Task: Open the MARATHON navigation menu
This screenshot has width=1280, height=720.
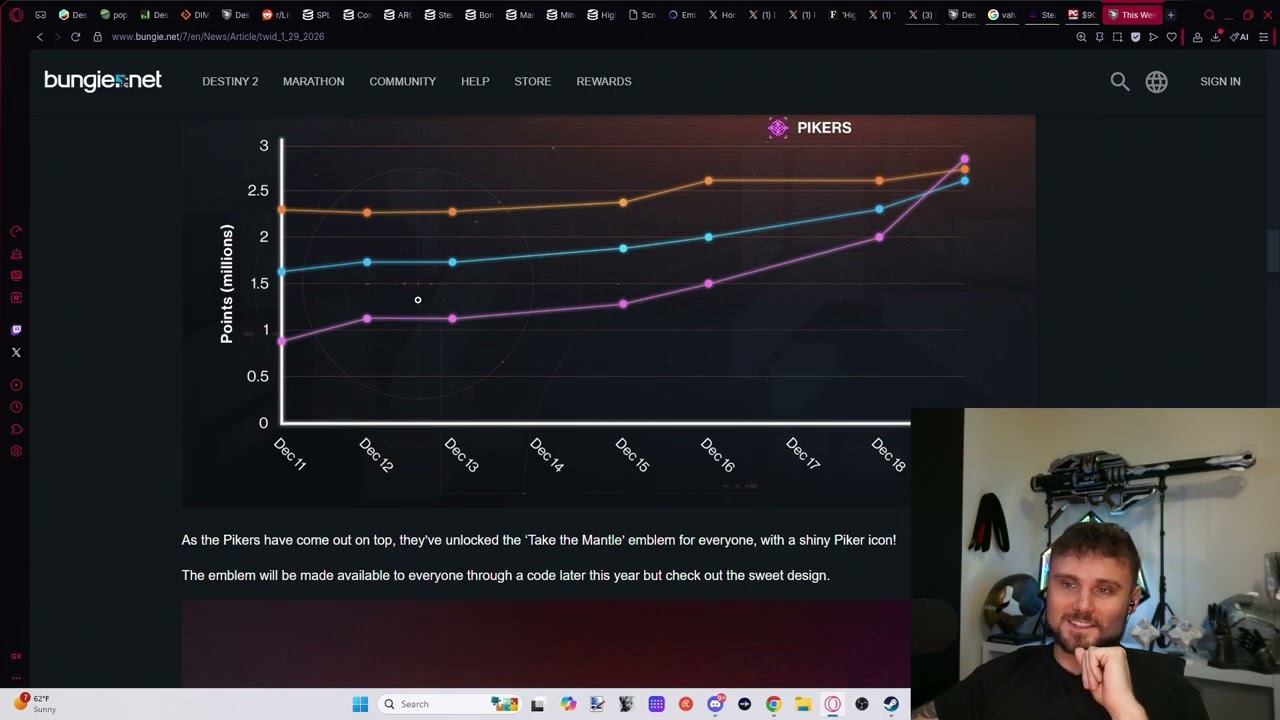Action: click(313, 82)
